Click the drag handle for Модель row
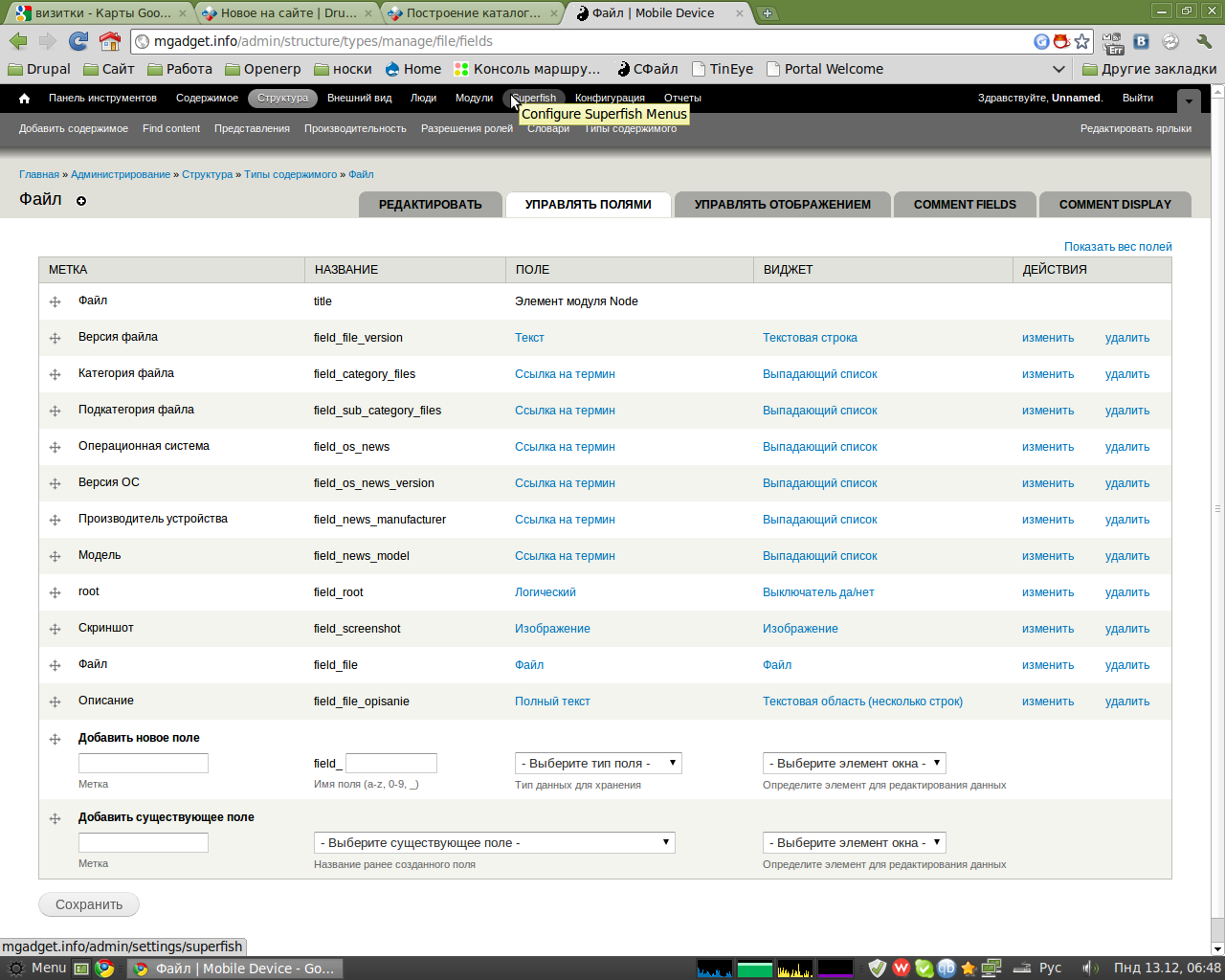 (55, 556)
